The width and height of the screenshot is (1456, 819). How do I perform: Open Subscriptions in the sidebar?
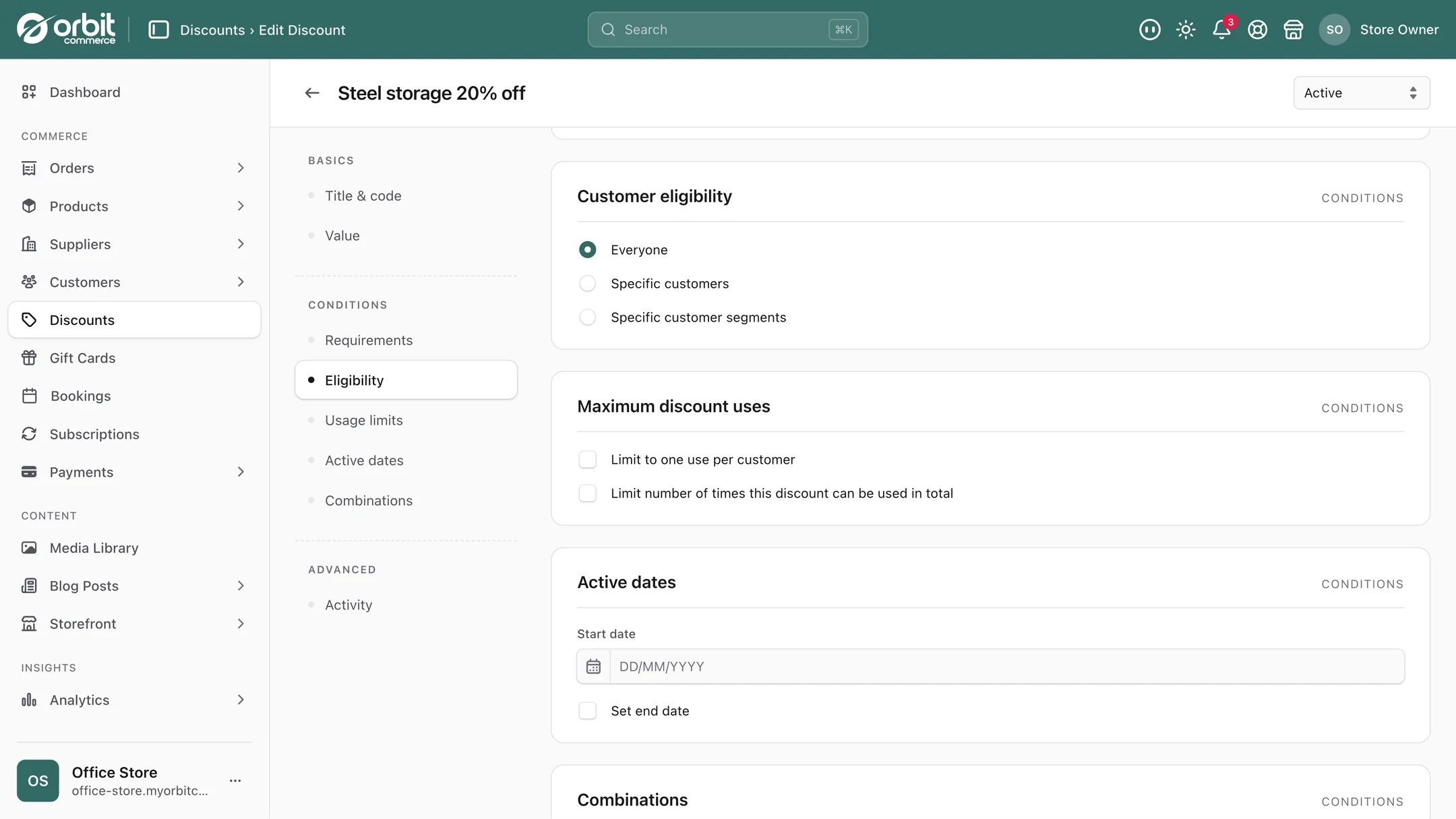(134, 434)
